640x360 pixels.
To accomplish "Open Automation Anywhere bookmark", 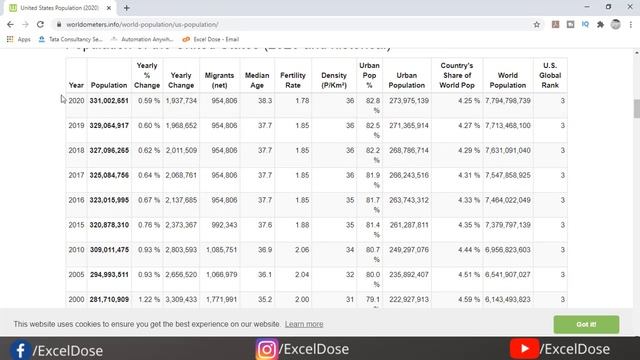I will pyautogui.click(x=142, y=39).
